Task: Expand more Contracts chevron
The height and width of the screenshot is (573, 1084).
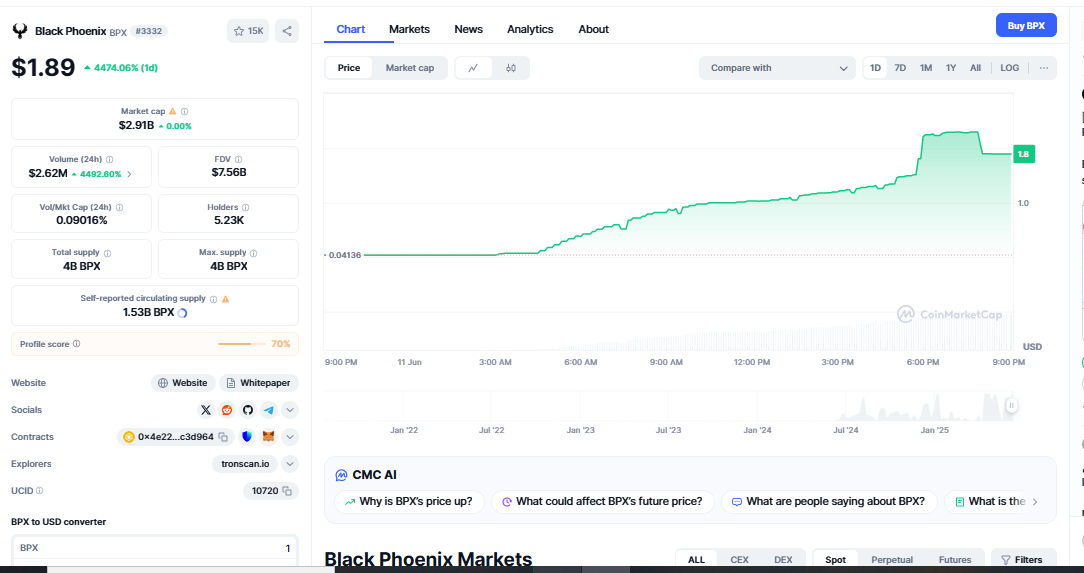Action: click(x=290, y=437)
